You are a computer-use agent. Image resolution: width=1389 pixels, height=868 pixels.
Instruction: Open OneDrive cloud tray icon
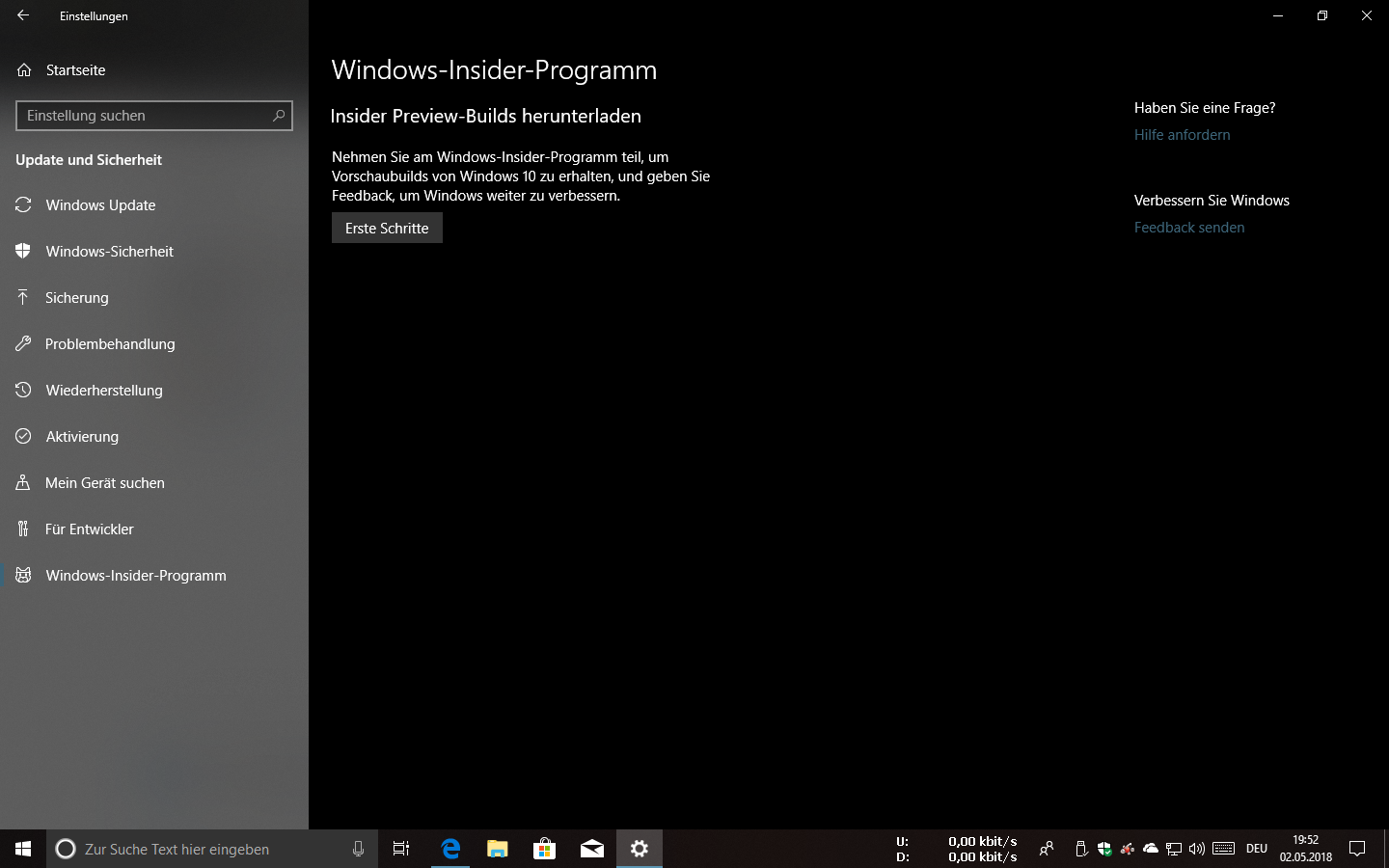(1151, 849)
